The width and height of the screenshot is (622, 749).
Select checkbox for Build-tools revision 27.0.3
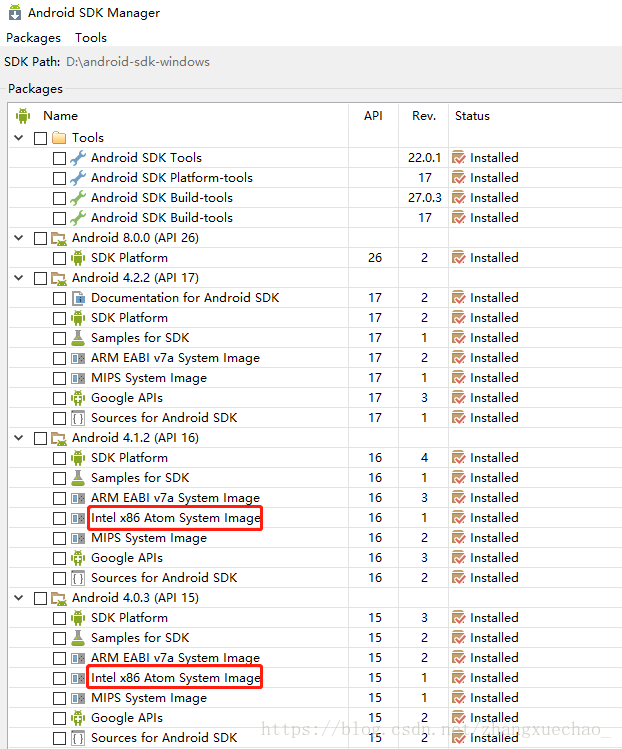(x=60, y=199)
